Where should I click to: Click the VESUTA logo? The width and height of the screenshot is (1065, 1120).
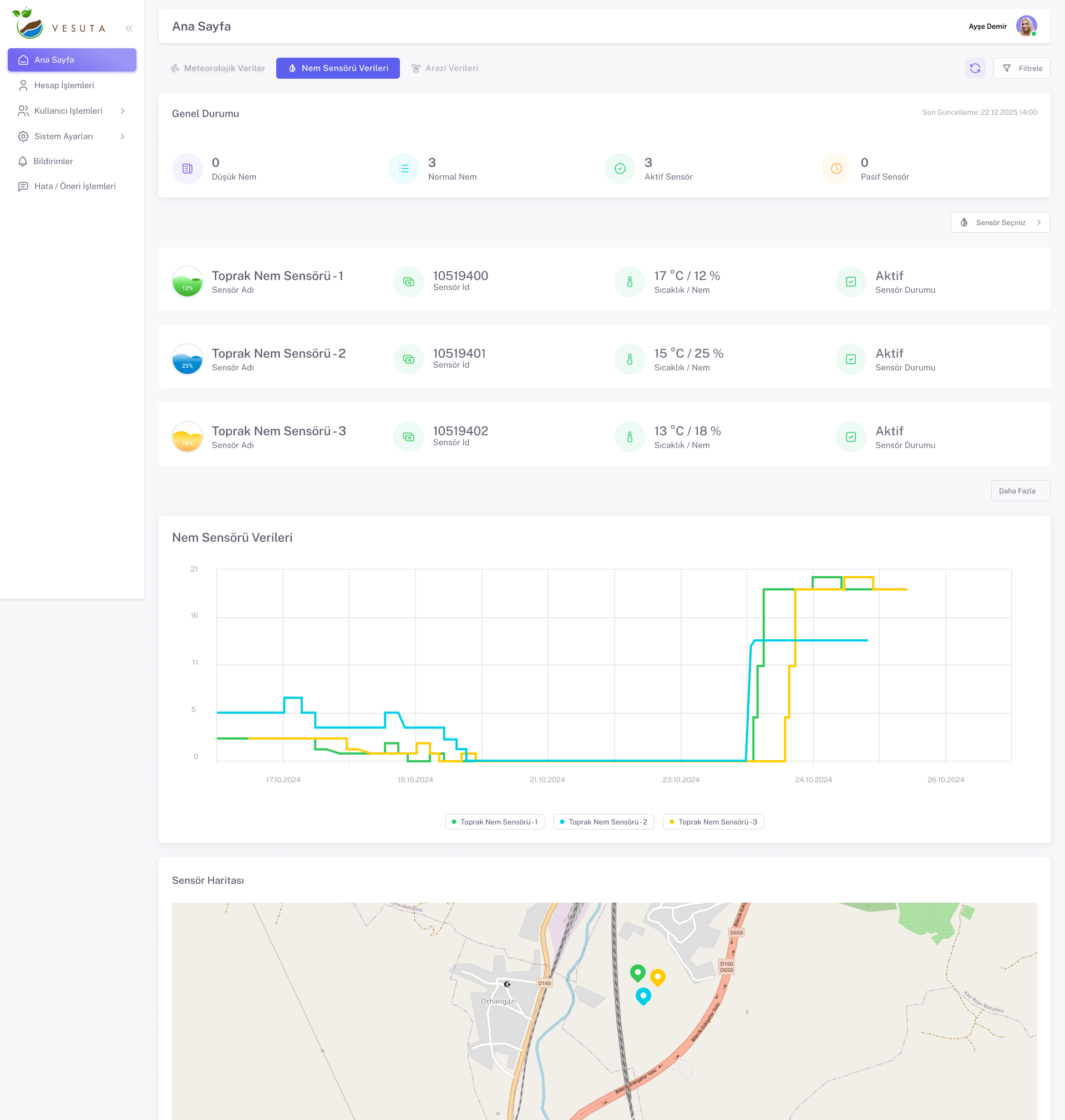59,25
